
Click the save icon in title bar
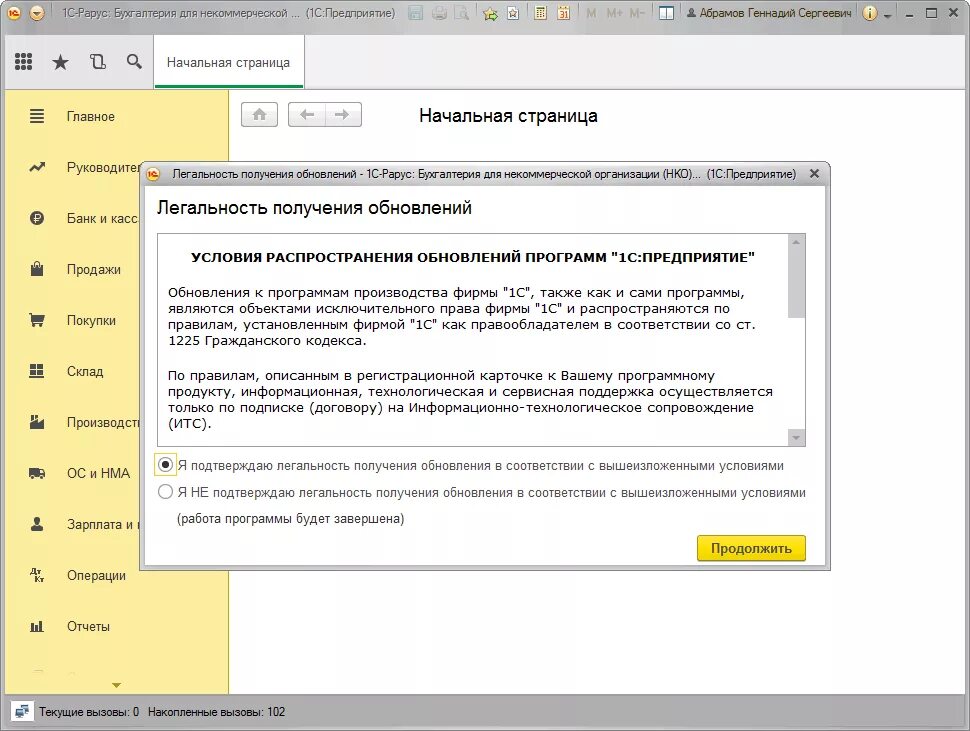416,13
